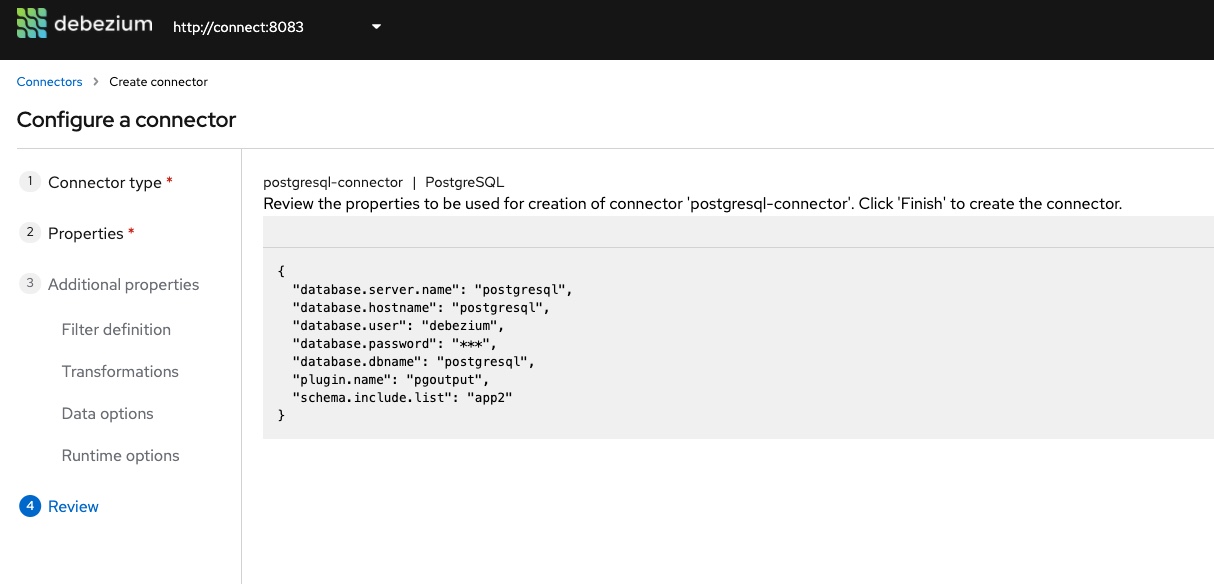Click the step 1 number badge
Screen dimensions: 1214x584
tap(30, 181)
